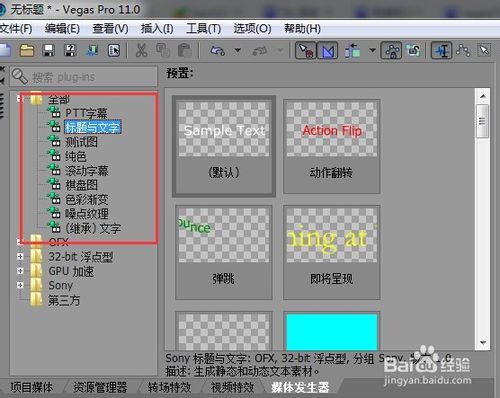This screenshot has height=398, width=500.
Task: Switch to 转场特效 tab
Action: point(169,387)
